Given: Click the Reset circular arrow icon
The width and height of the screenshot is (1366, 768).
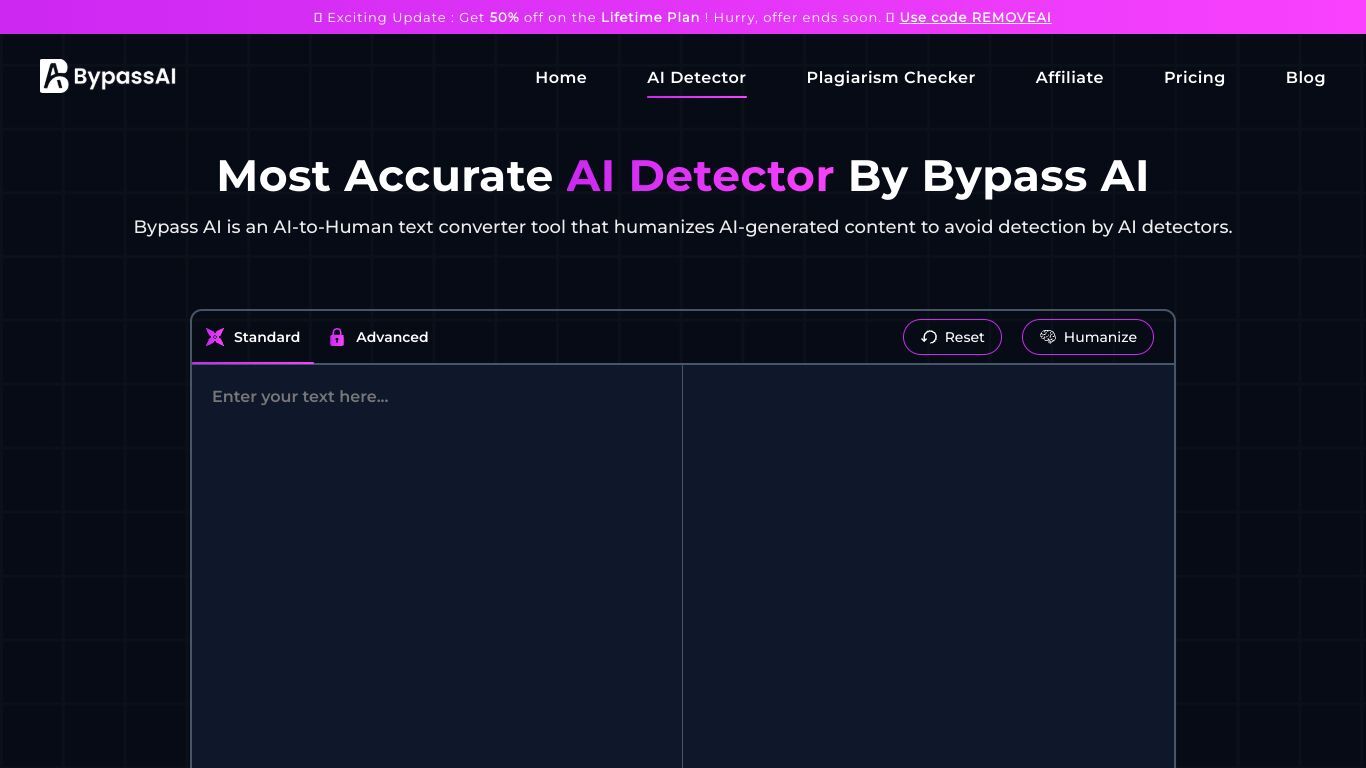Looking at the screenshot, I should (929, 337).
